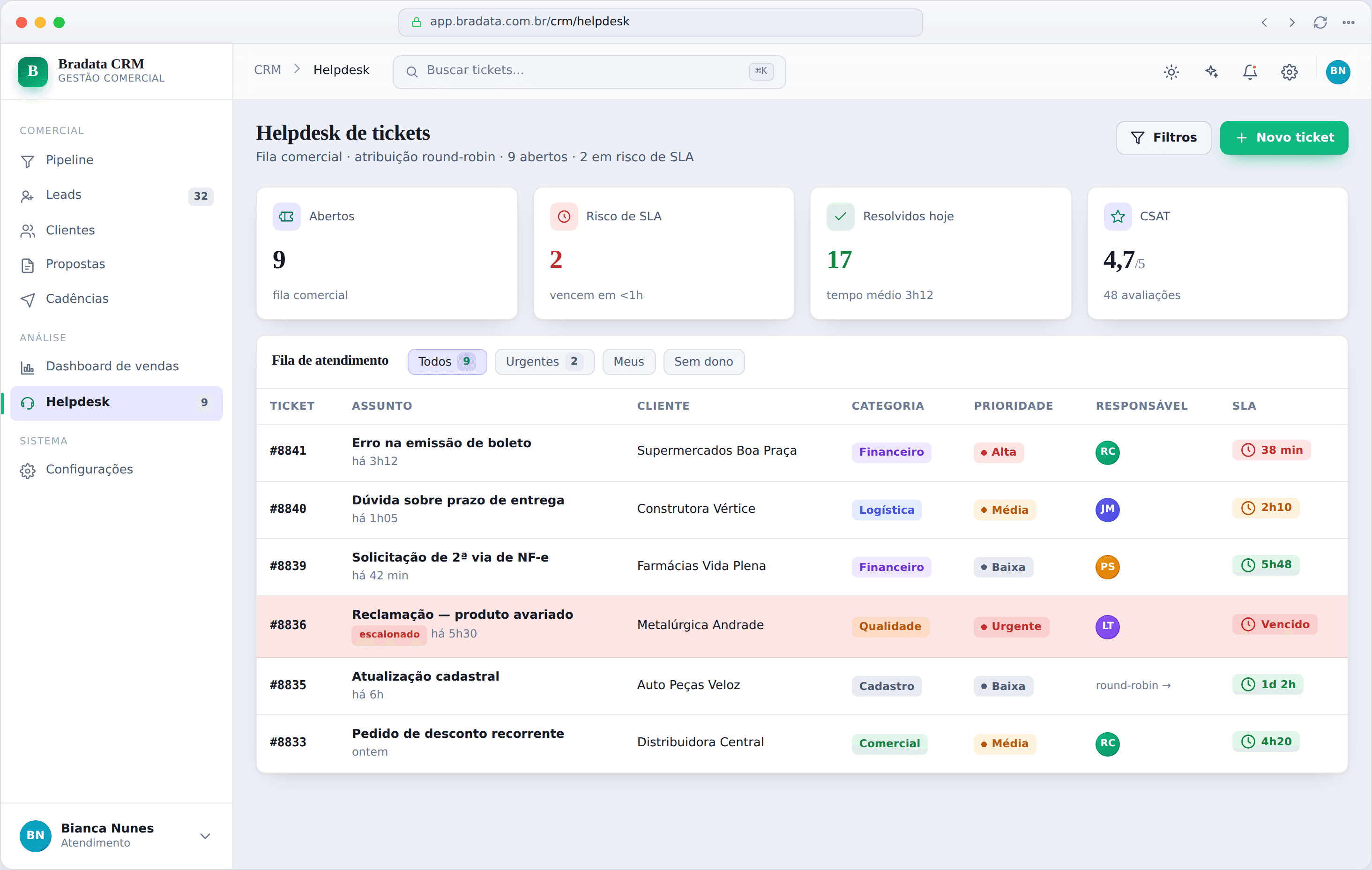Click the browser reload icon
This screenshot has height=870, width=1372.
[x=1320, y=22]
